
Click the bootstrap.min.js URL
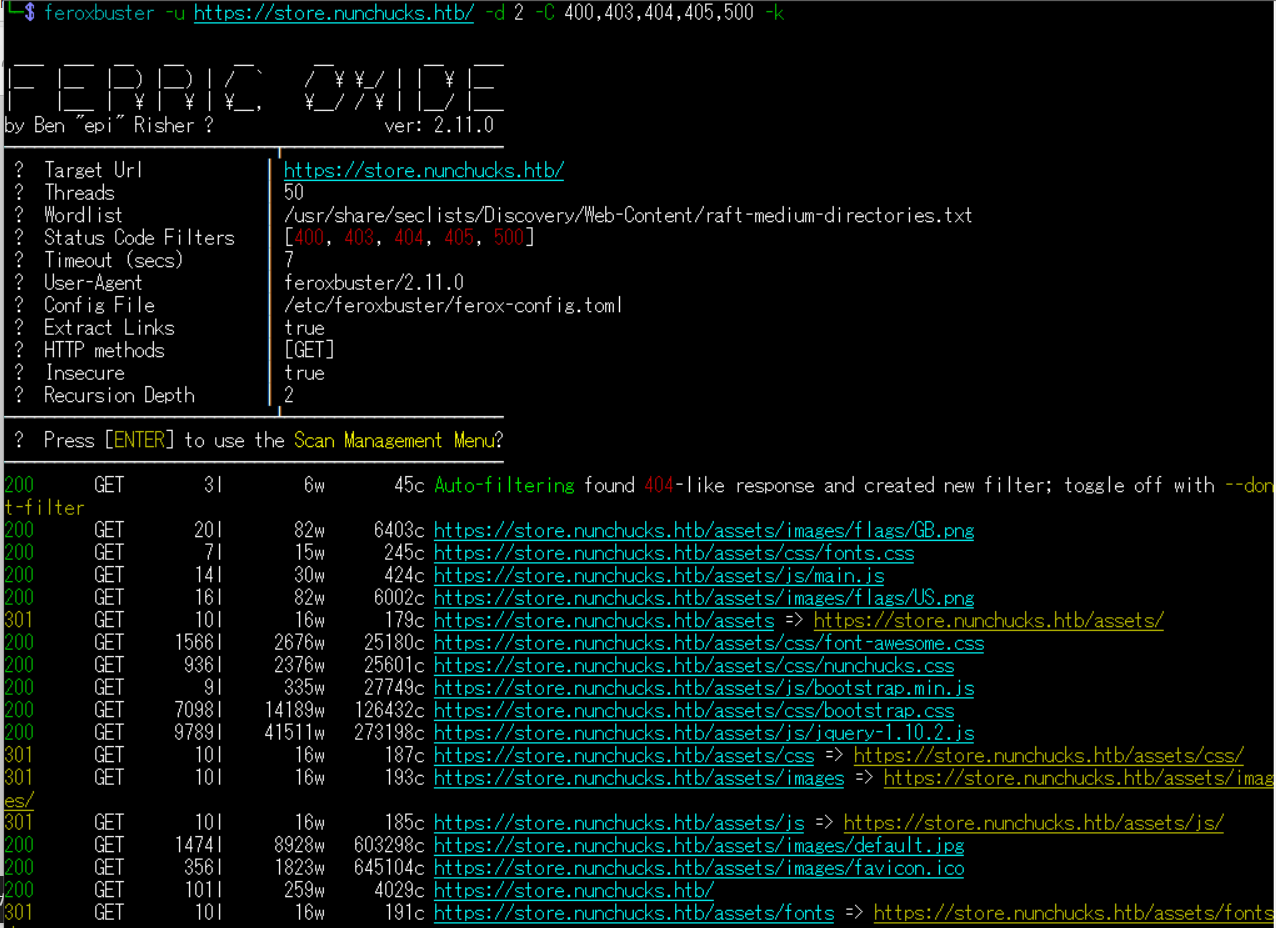703,688
